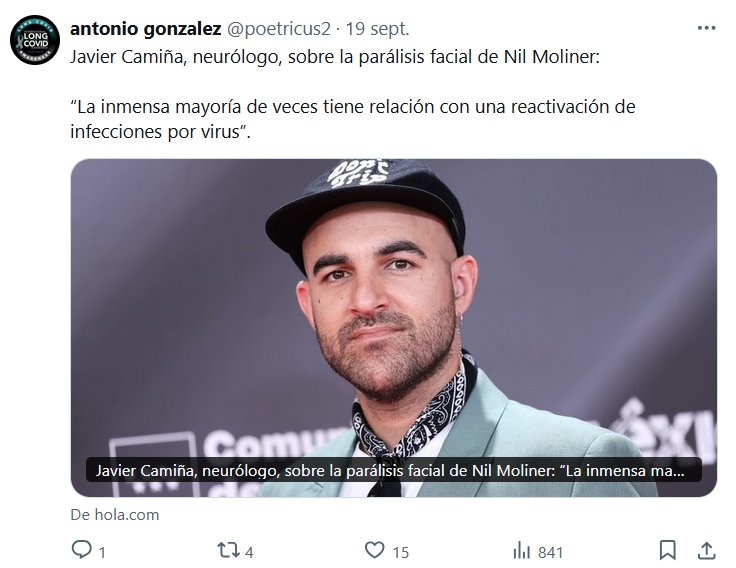The width and height of the screenshot is (736, 568).
Task: Like the tweet with heart icon
Action: point(375,550)
